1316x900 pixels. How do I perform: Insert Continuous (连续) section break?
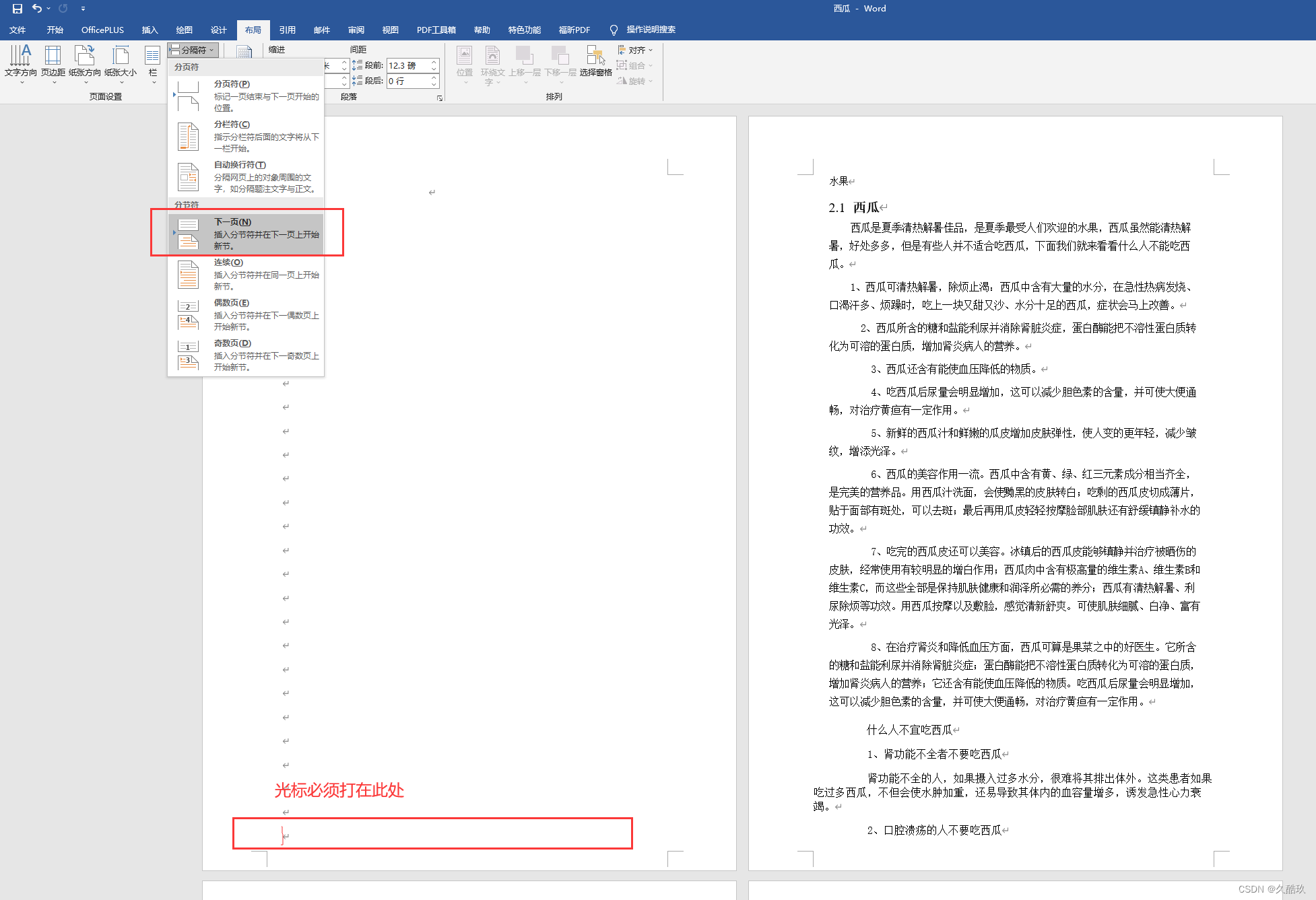tap(246, 273)
